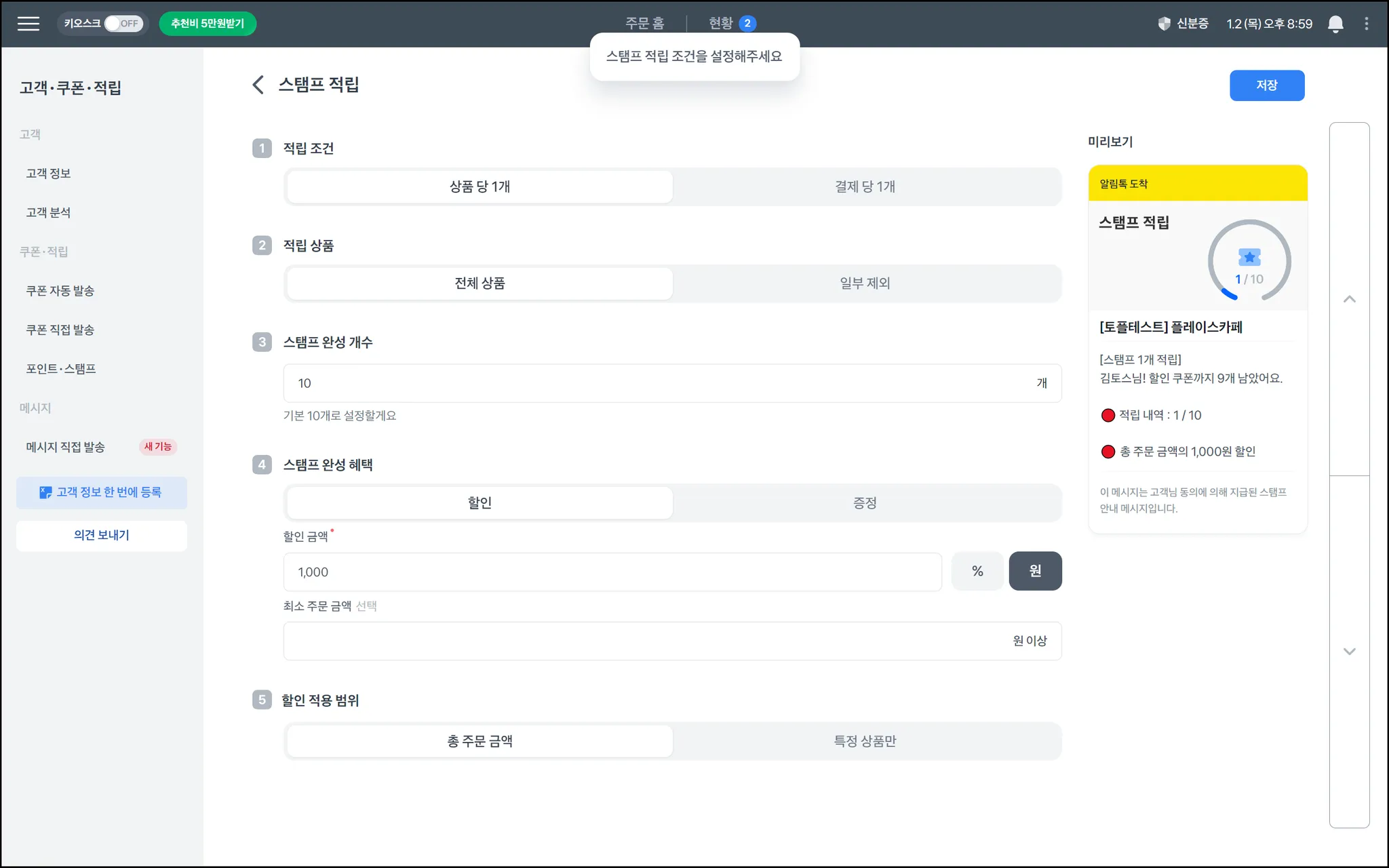Screen dimensions: 1389x868
Task: Switch discount unit to percent
Action: tap(977, 571)
